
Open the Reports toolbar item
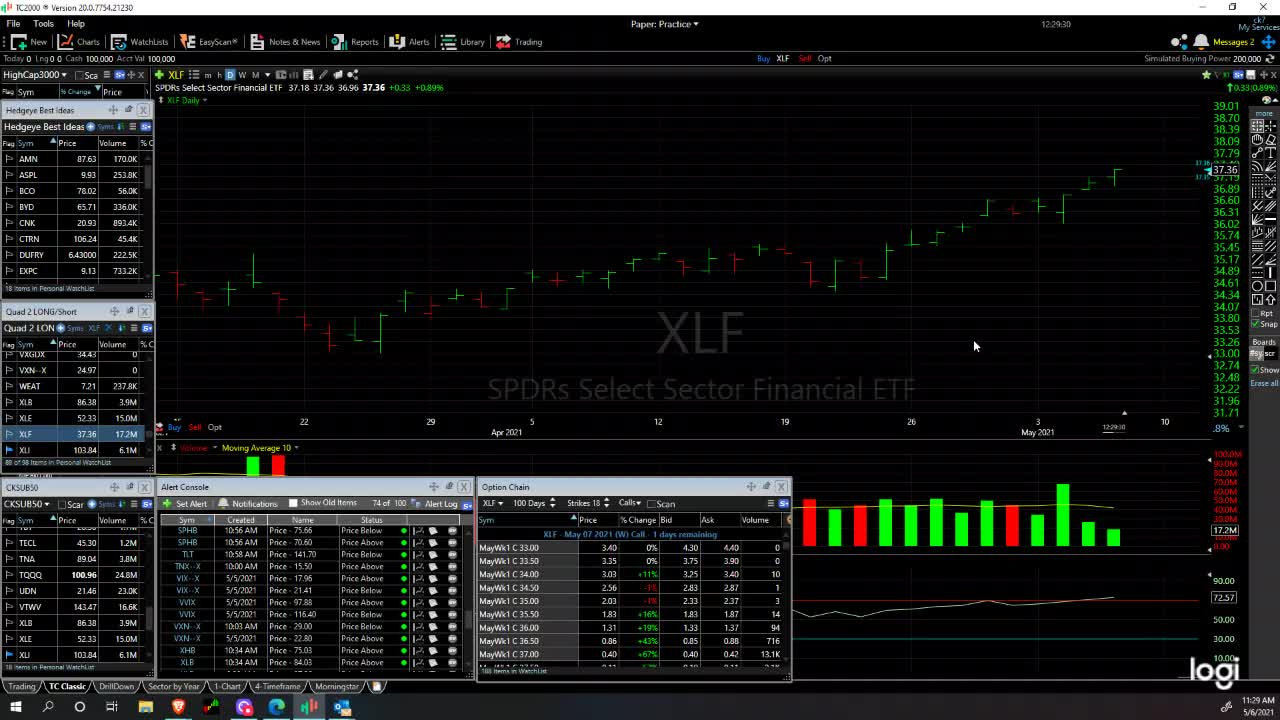[355, 42]
